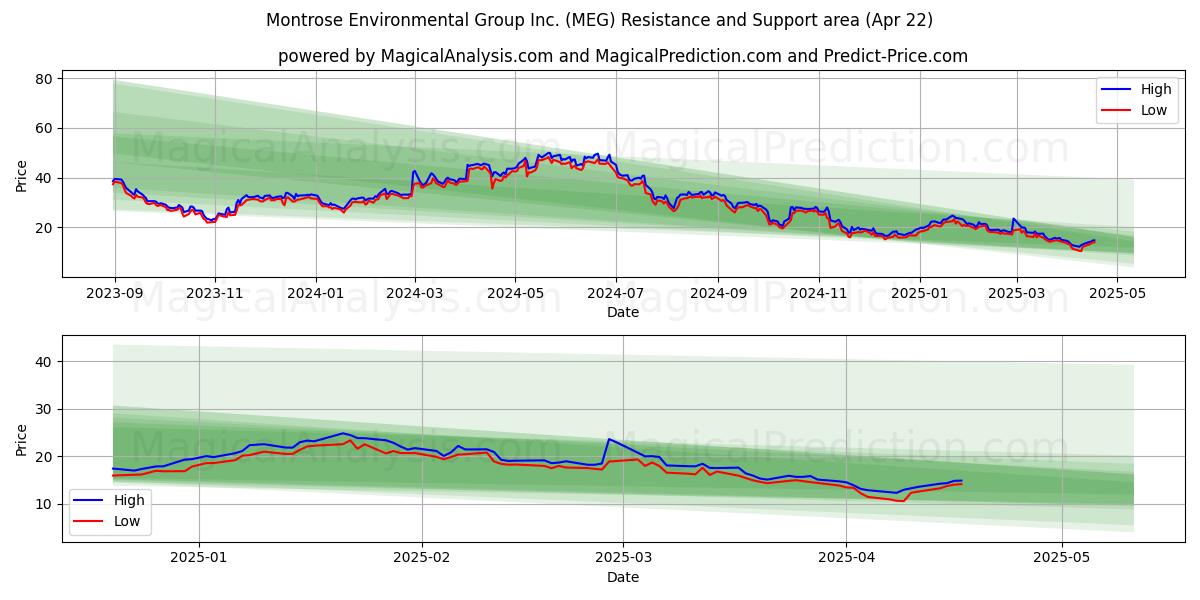
Task: Click the 2024-03 tick label on top chart
Action: click(415, 295)
